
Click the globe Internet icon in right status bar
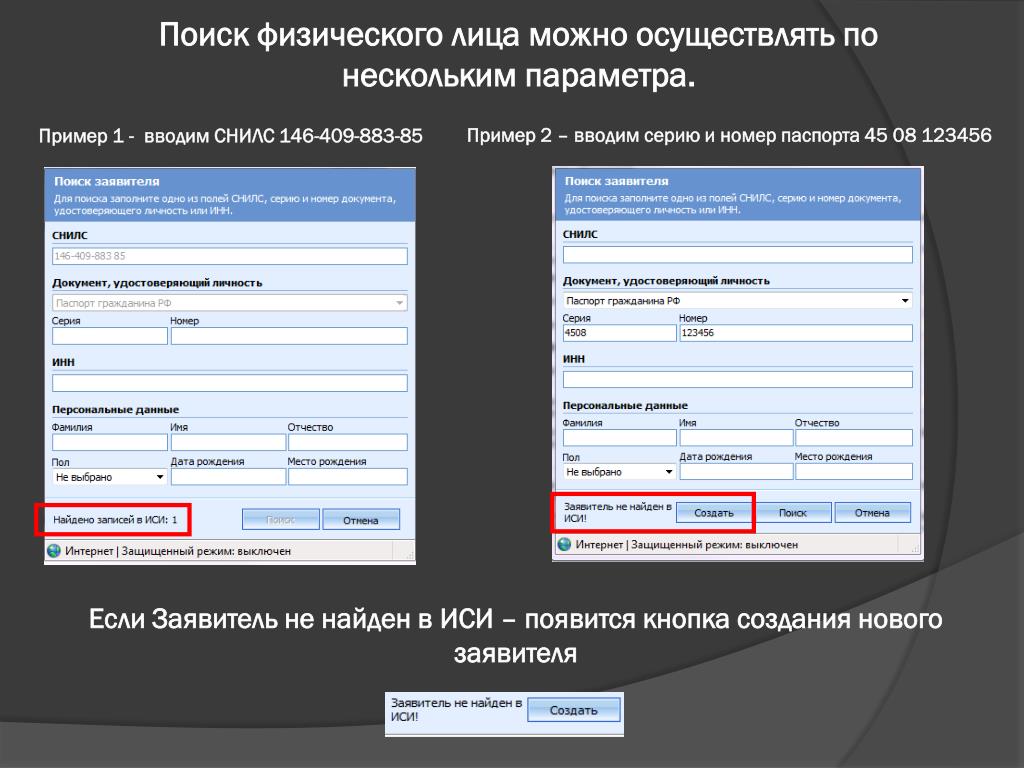click(x=564, y=544)
